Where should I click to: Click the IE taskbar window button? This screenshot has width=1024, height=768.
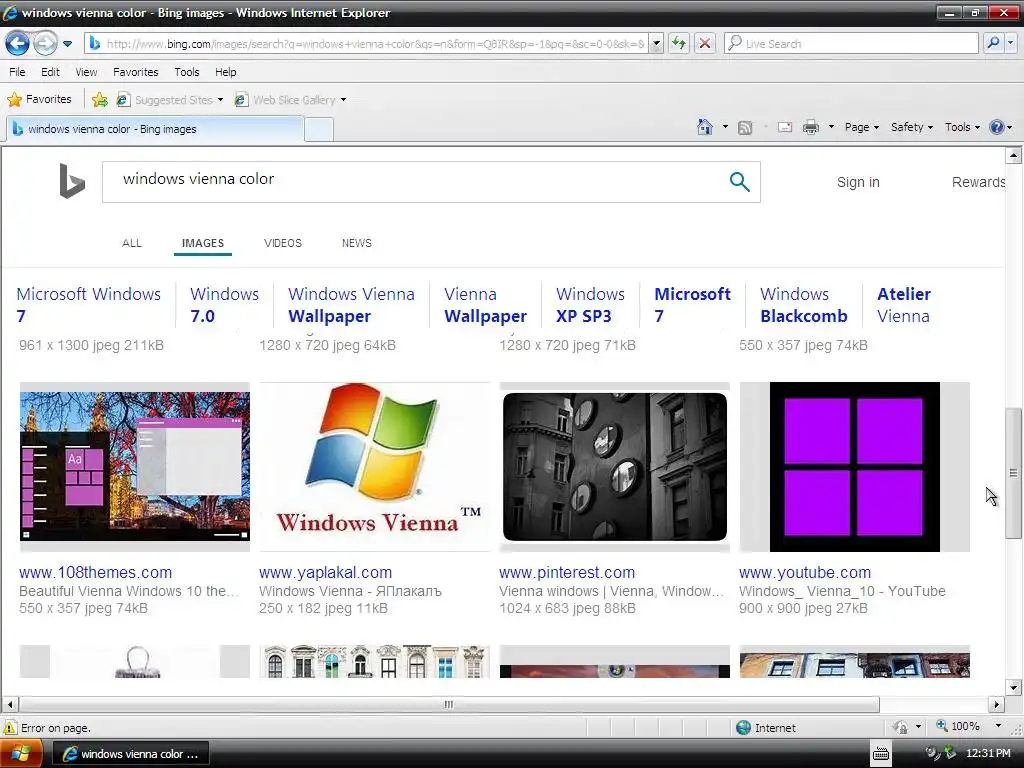click(131, 754)
